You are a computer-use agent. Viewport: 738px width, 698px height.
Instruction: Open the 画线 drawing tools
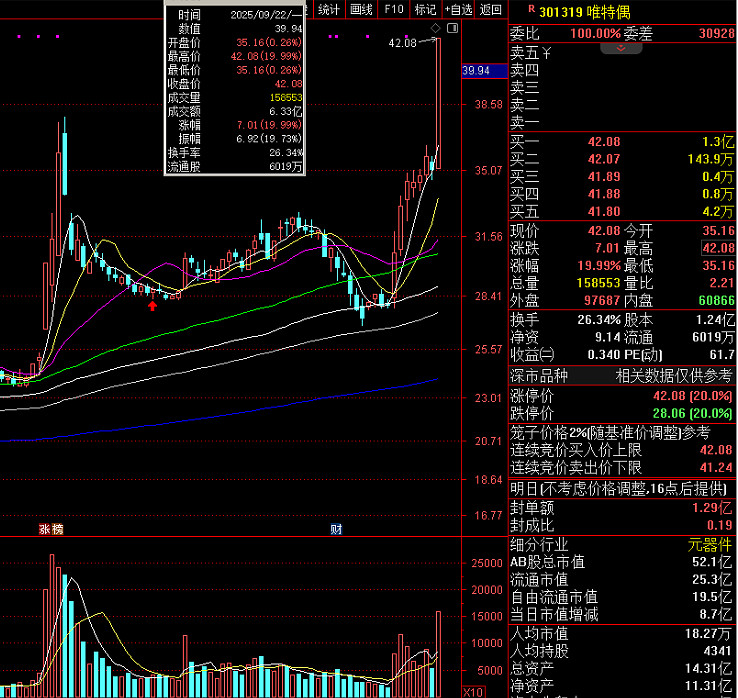coord(361,10)
